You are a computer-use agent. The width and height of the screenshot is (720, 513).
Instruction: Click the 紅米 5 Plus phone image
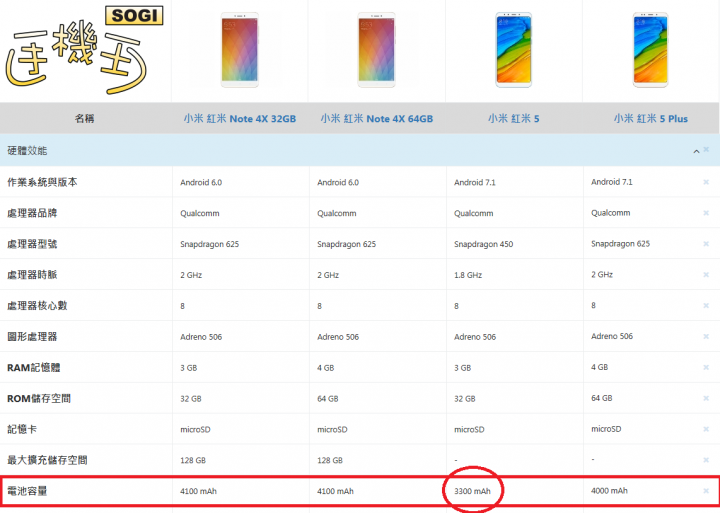coord(651,50)
